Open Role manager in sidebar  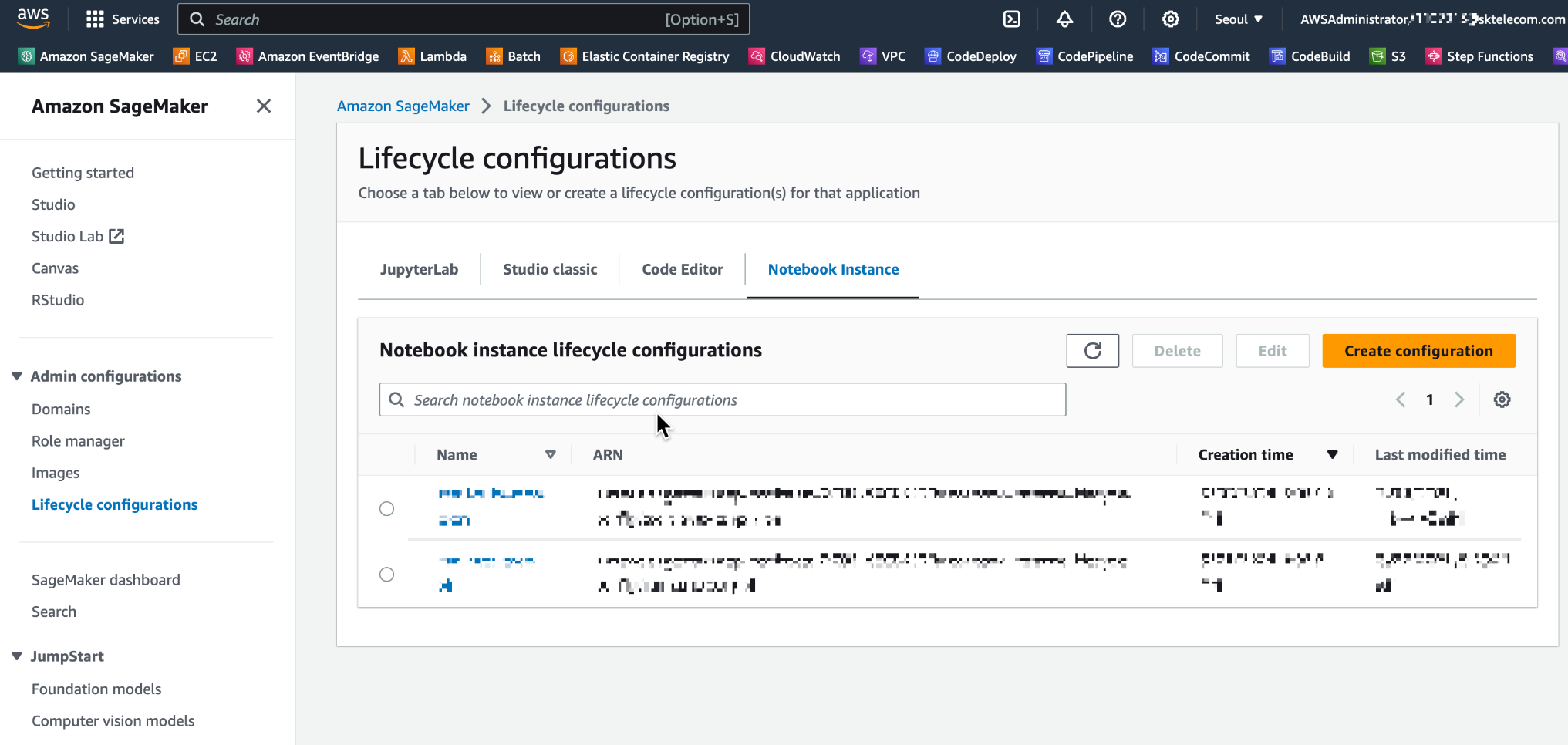point(78,441)
